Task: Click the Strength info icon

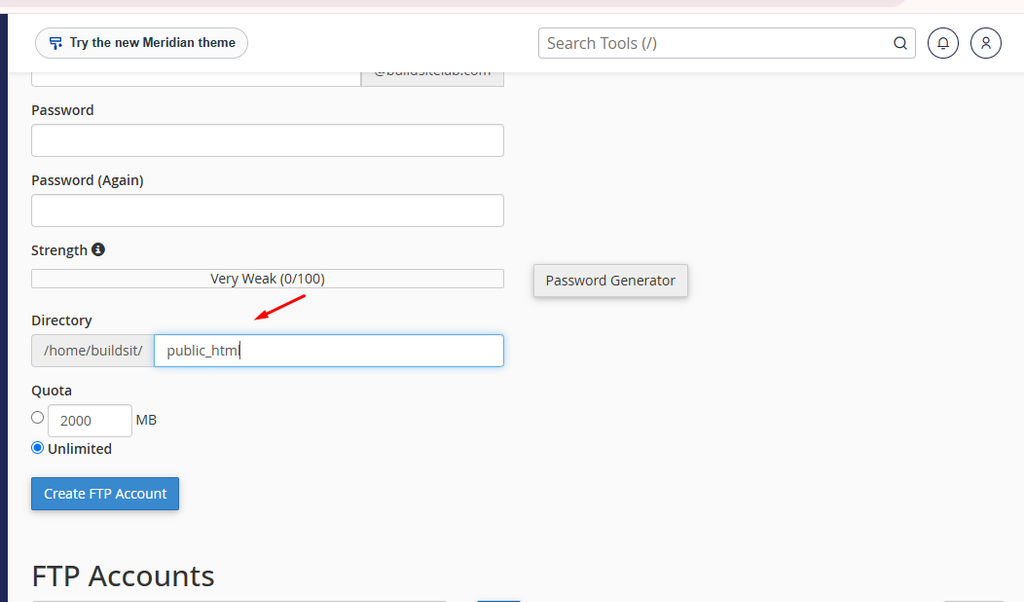Action: coord(98,249)
